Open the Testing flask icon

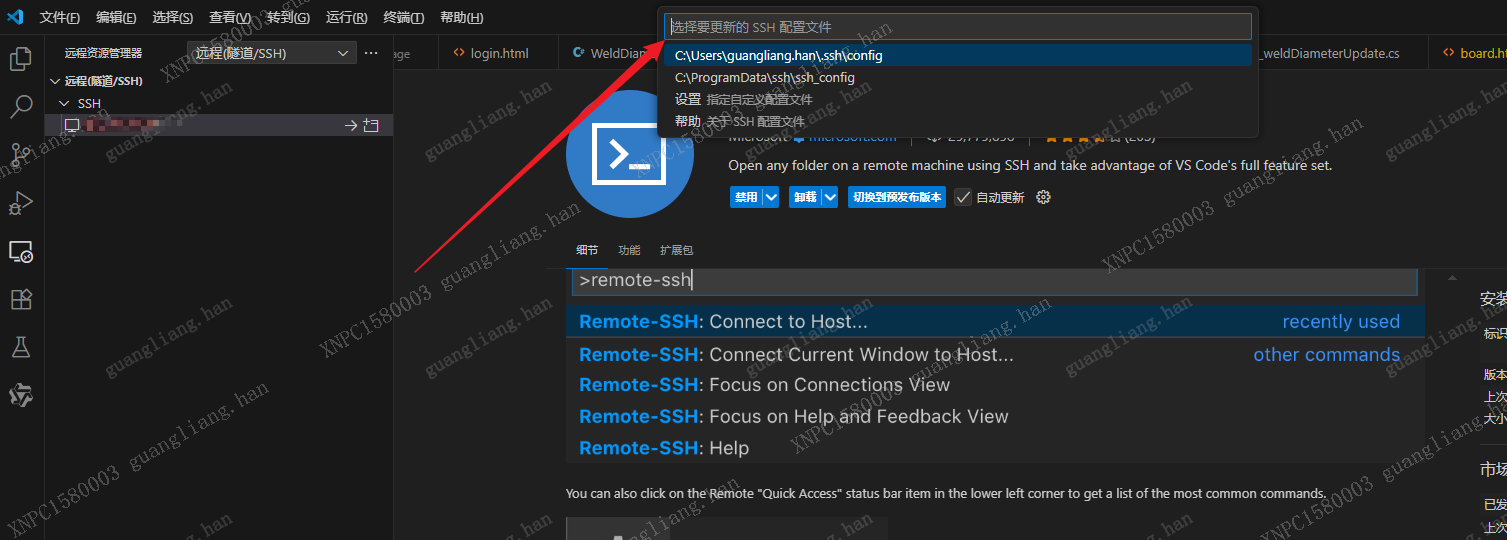click(21, 348)
